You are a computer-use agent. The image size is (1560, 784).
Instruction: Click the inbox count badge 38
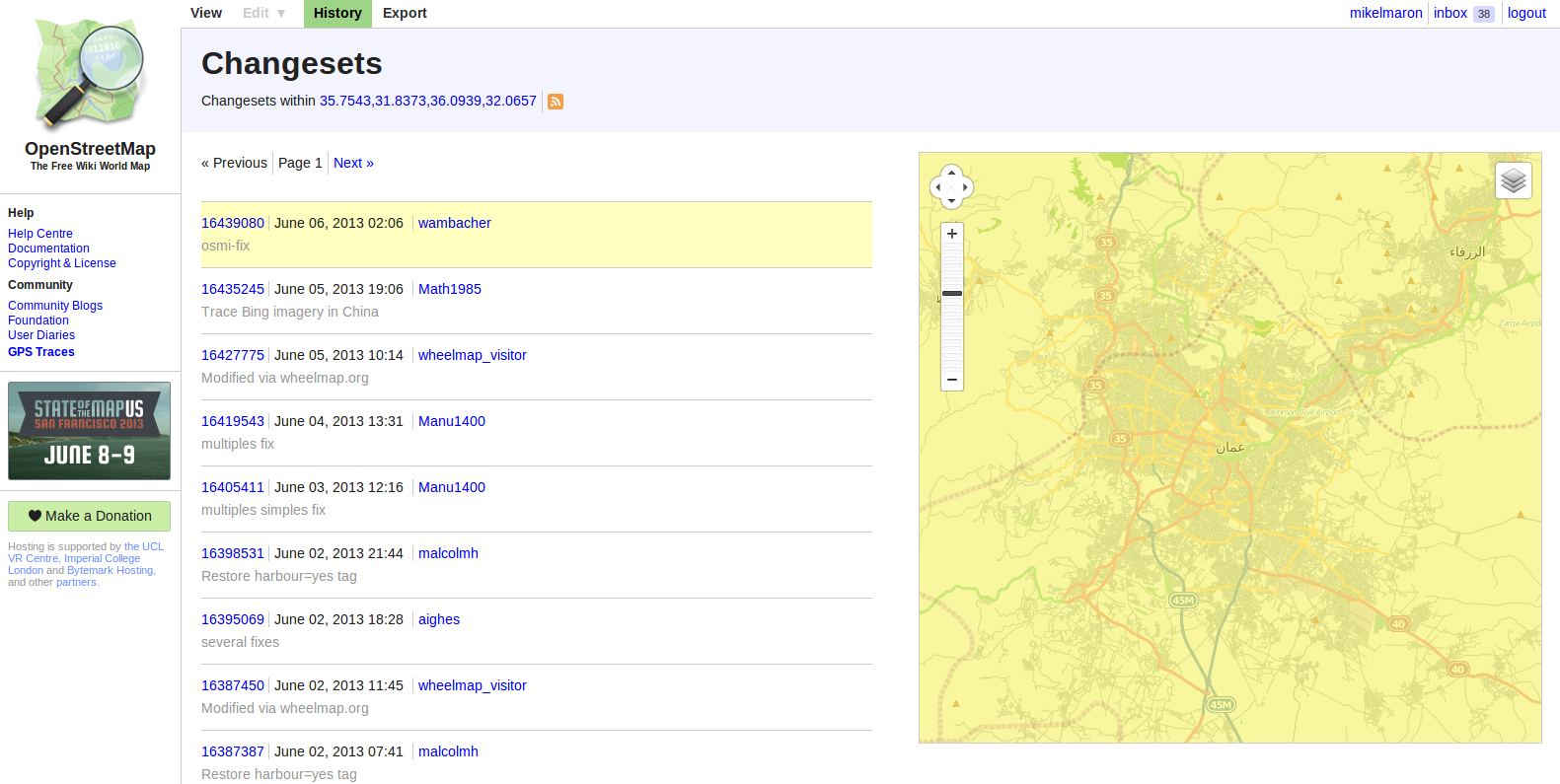1484,14
